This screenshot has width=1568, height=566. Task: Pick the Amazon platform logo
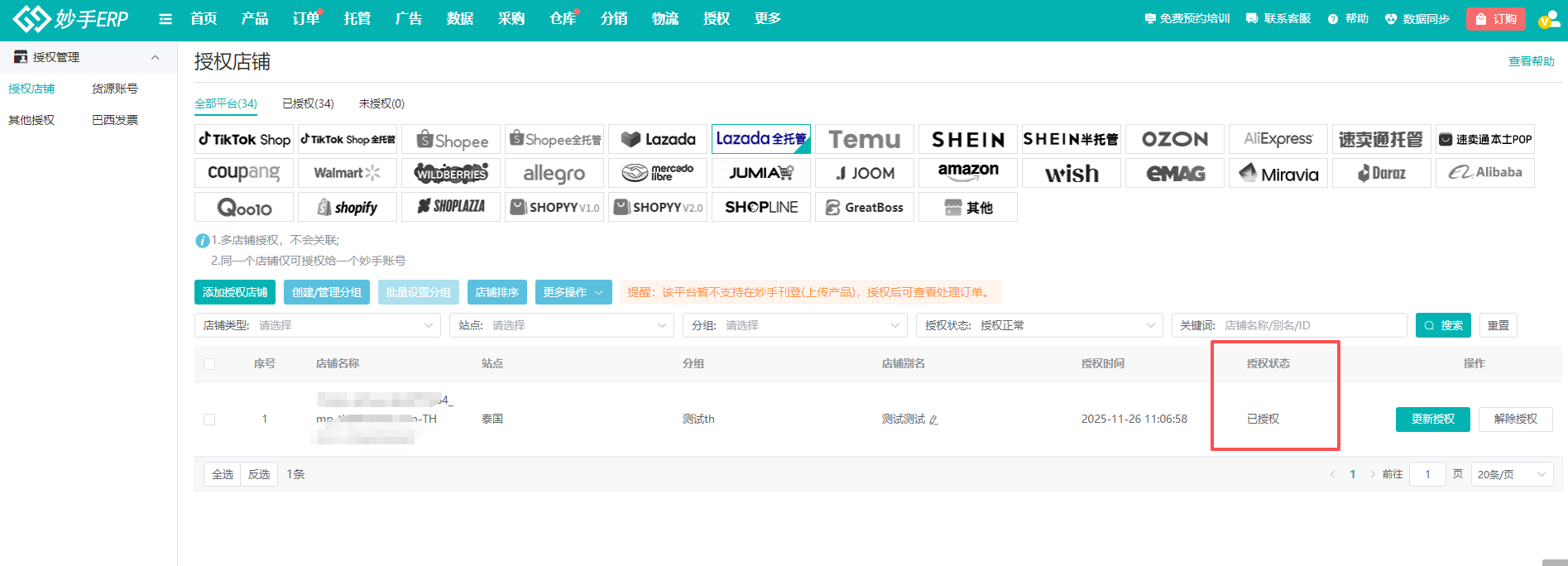coord(967,173)
